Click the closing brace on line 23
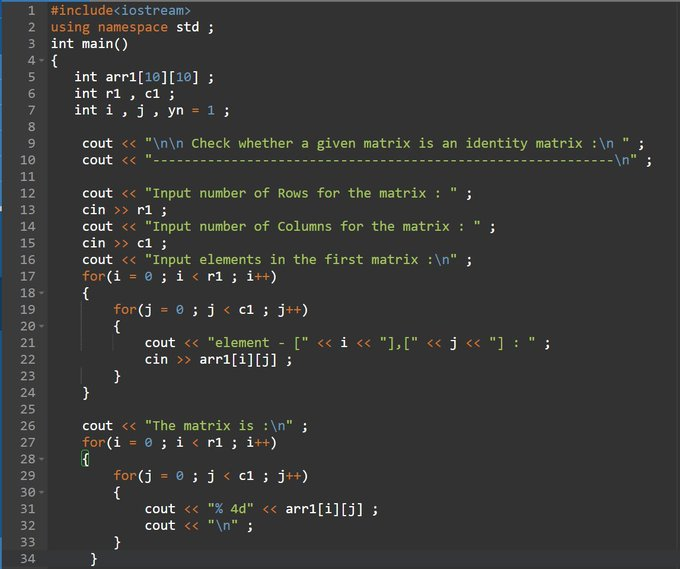680x569 pixels. (117, 376)
